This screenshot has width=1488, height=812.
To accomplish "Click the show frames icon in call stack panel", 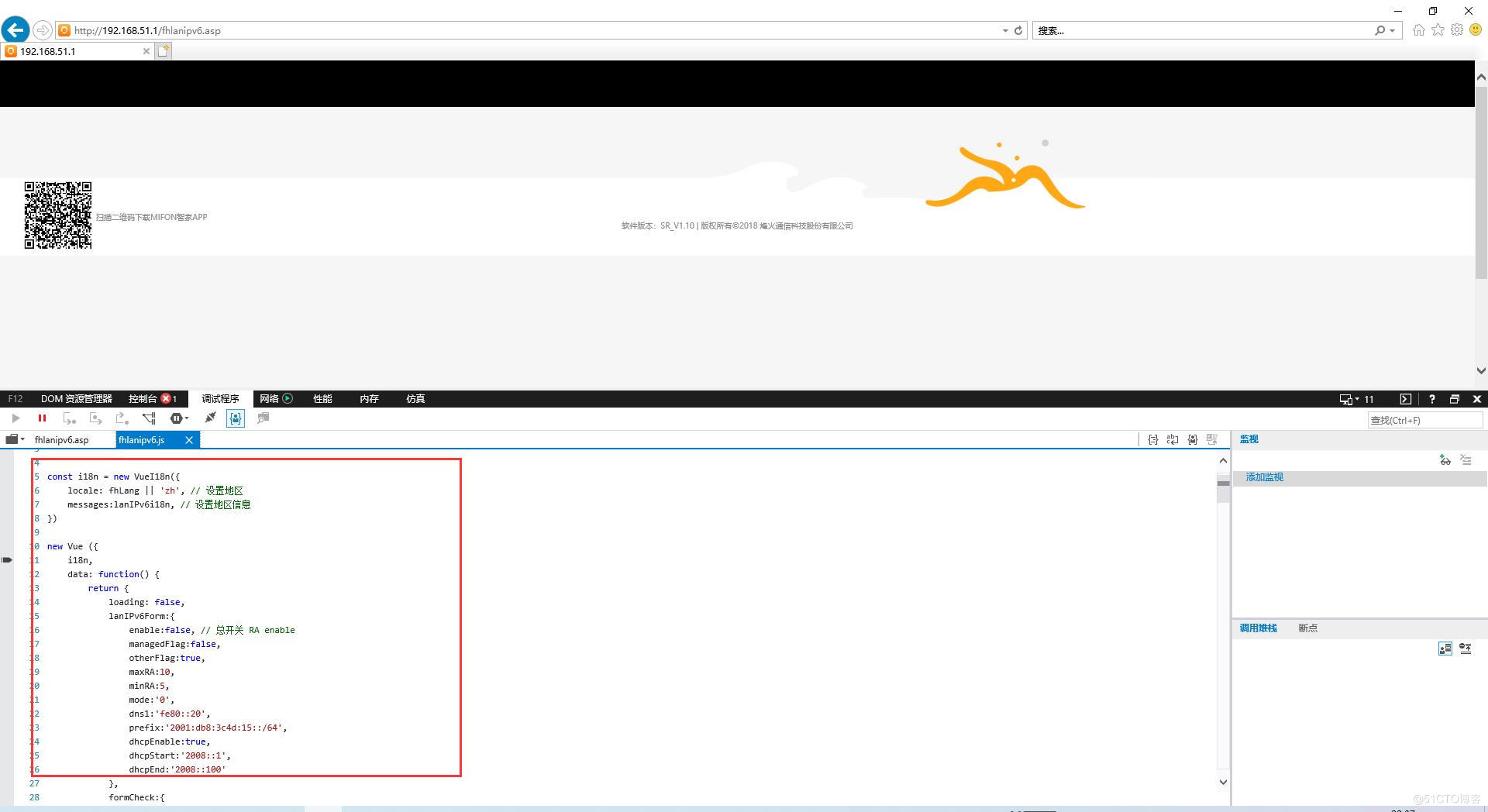I will click(x=1445, y=649).
